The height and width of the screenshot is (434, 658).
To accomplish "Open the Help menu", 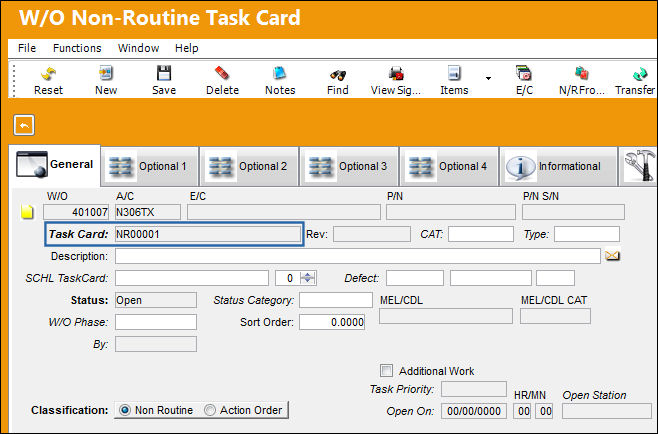I will pos(187,48).
